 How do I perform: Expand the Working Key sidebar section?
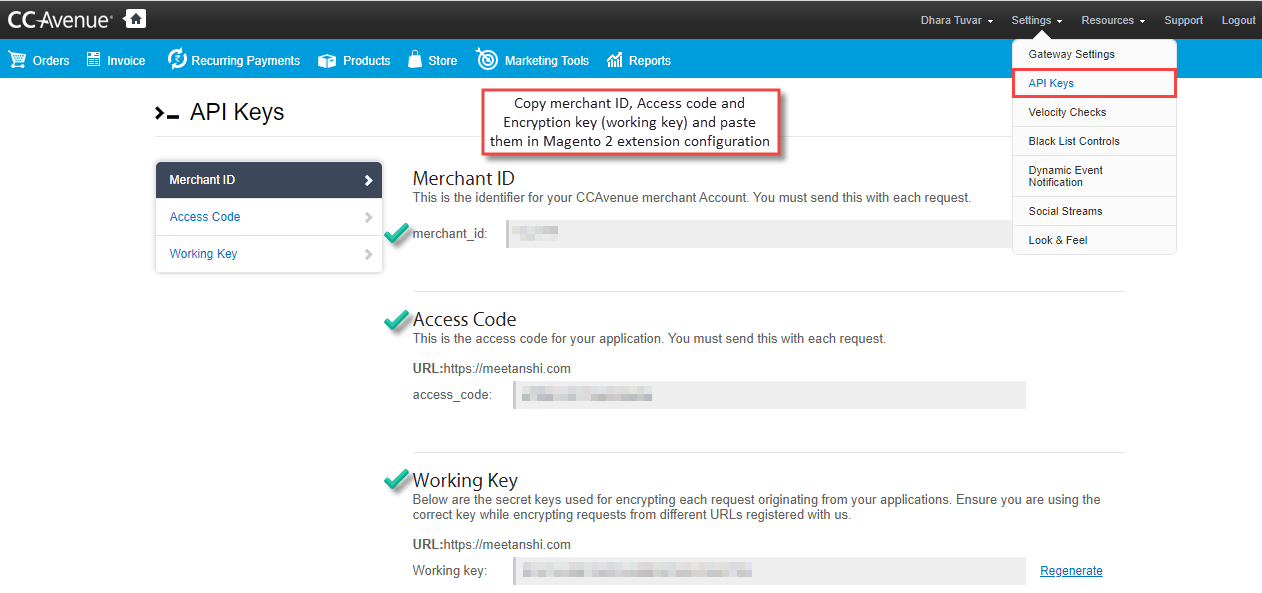pos(268,253)
